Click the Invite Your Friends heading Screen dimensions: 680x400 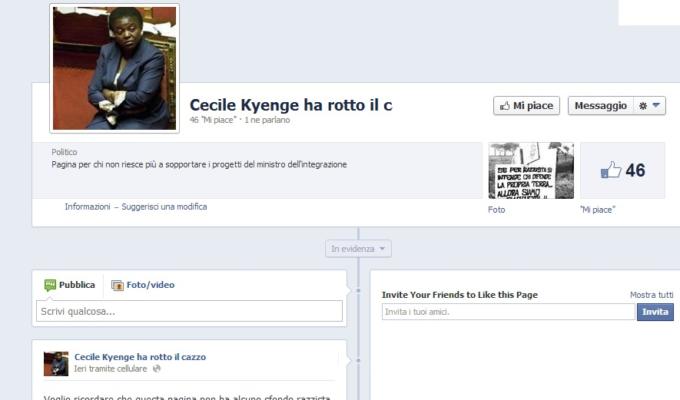pyautogui.click(x=459, y=295)
